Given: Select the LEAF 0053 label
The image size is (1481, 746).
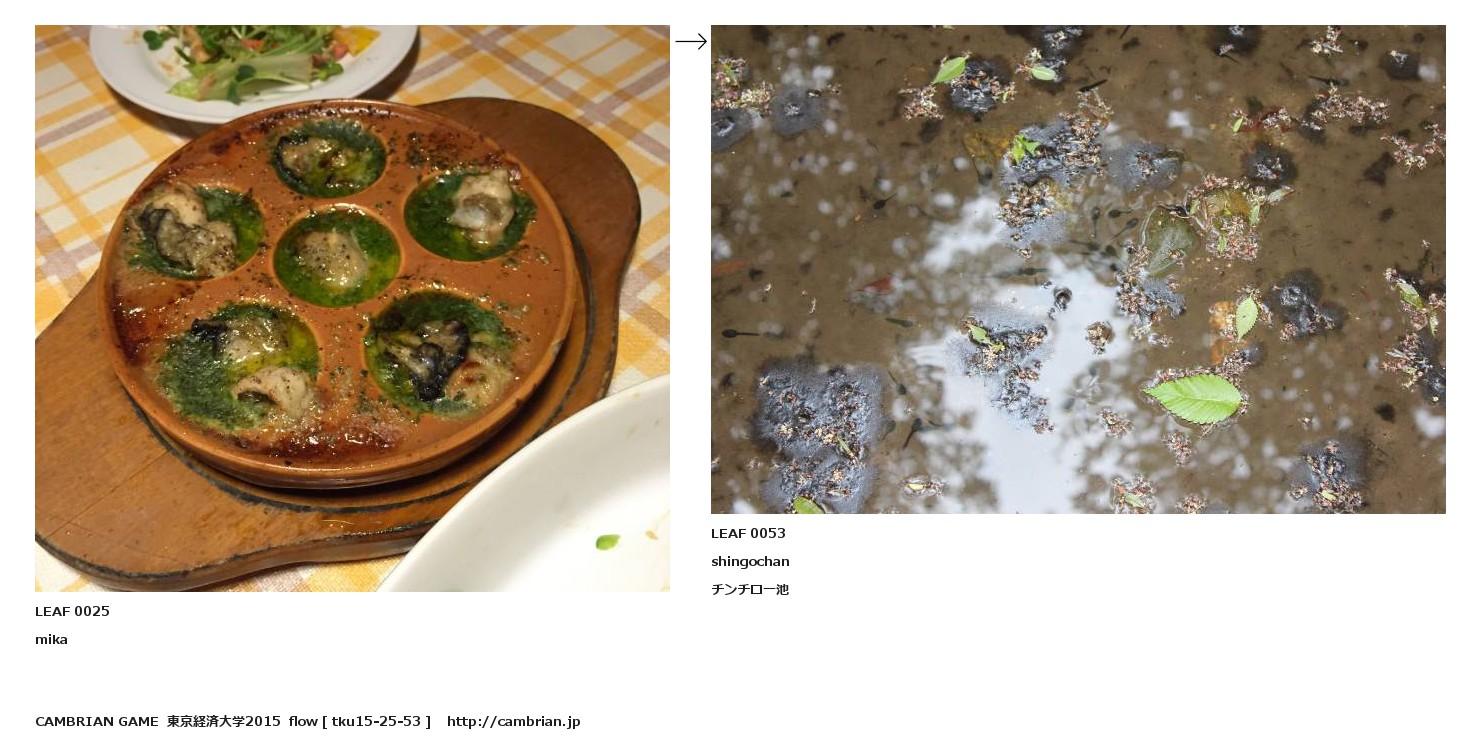Looking at the screenshot, I should point(748,533).
